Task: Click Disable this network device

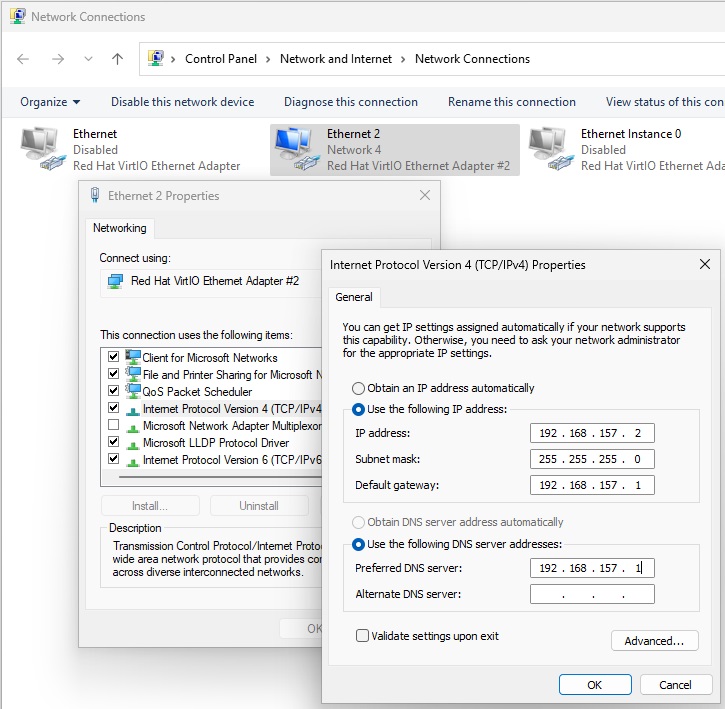Action: point(183,102)
